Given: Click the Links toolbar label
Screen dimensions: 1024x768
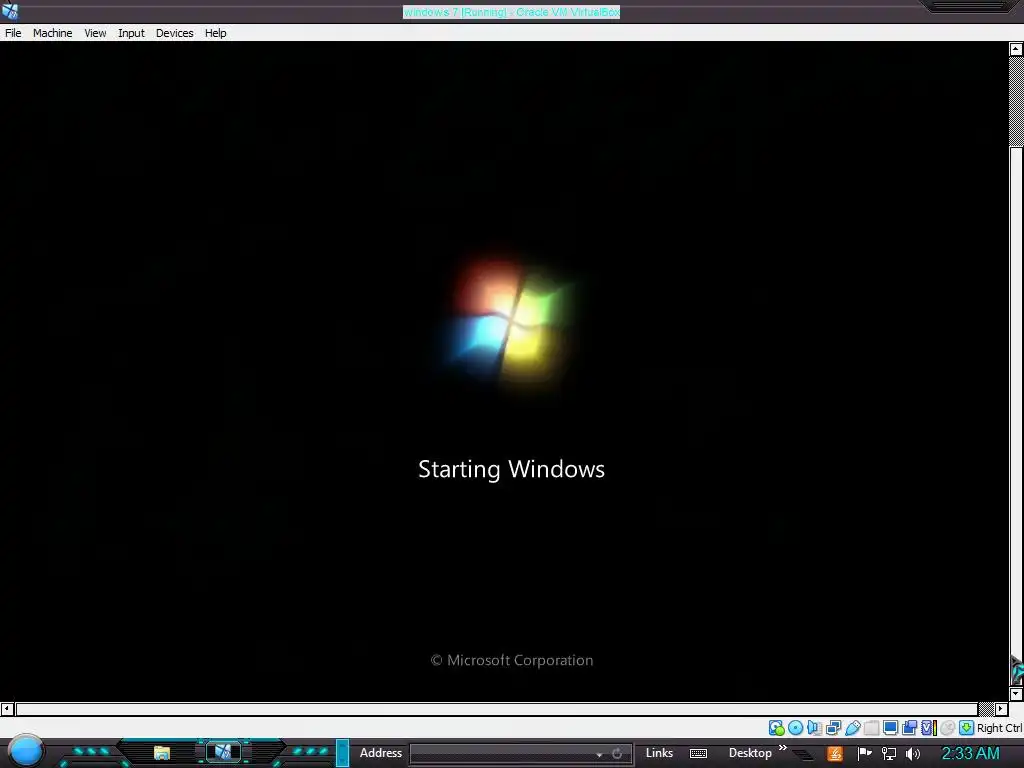Looking at the screenshot, I should point(659,753).
